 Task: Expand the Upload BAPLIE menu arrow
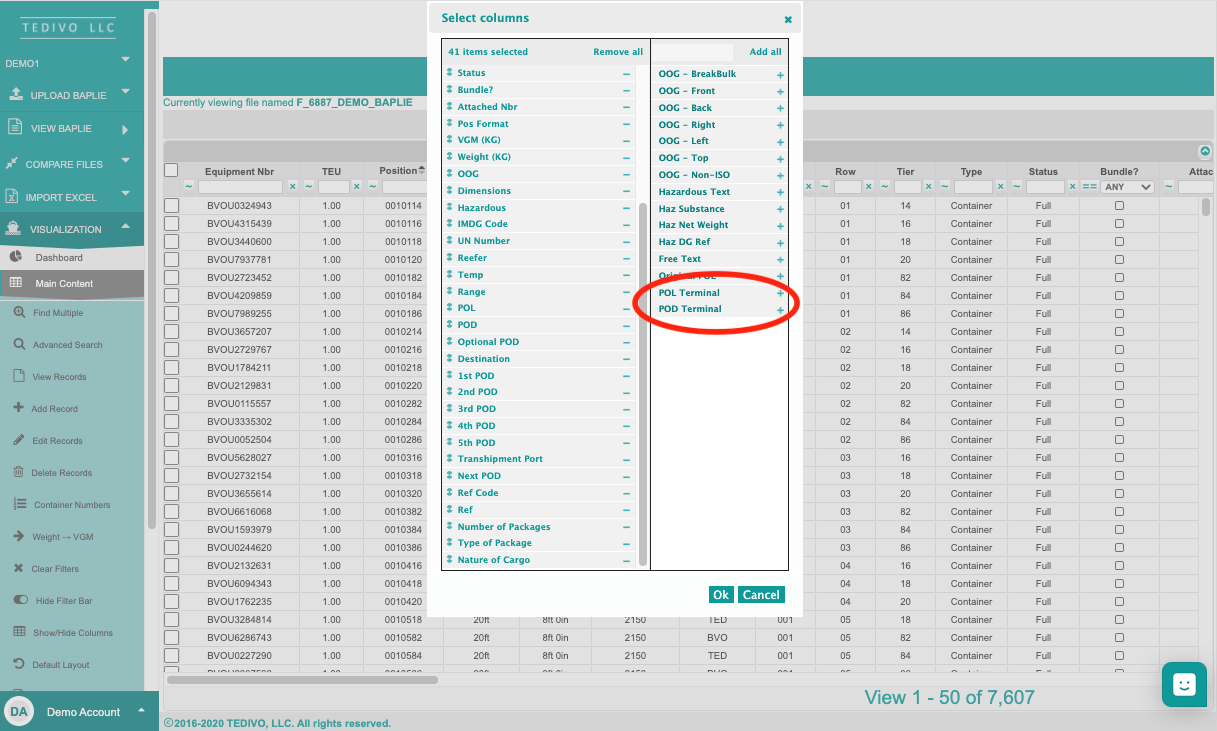[x=126, y=92]
